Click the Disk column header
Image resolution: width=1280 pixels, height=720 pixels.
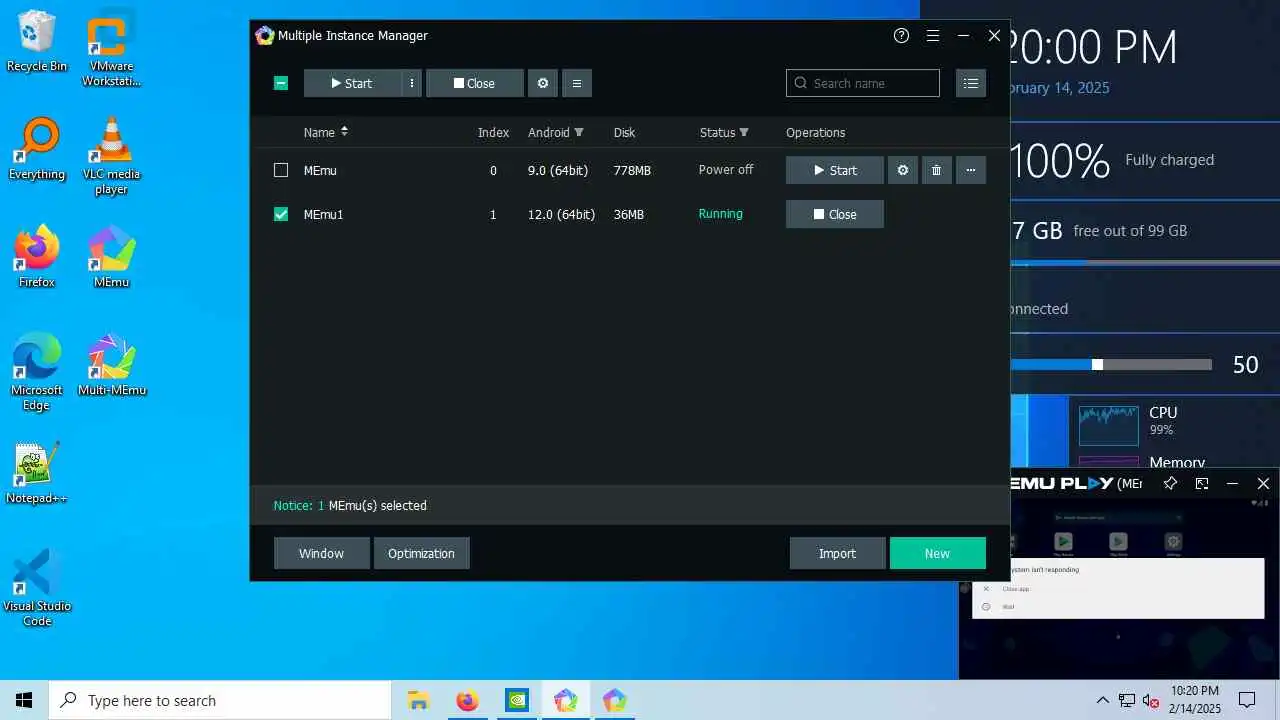624,132
